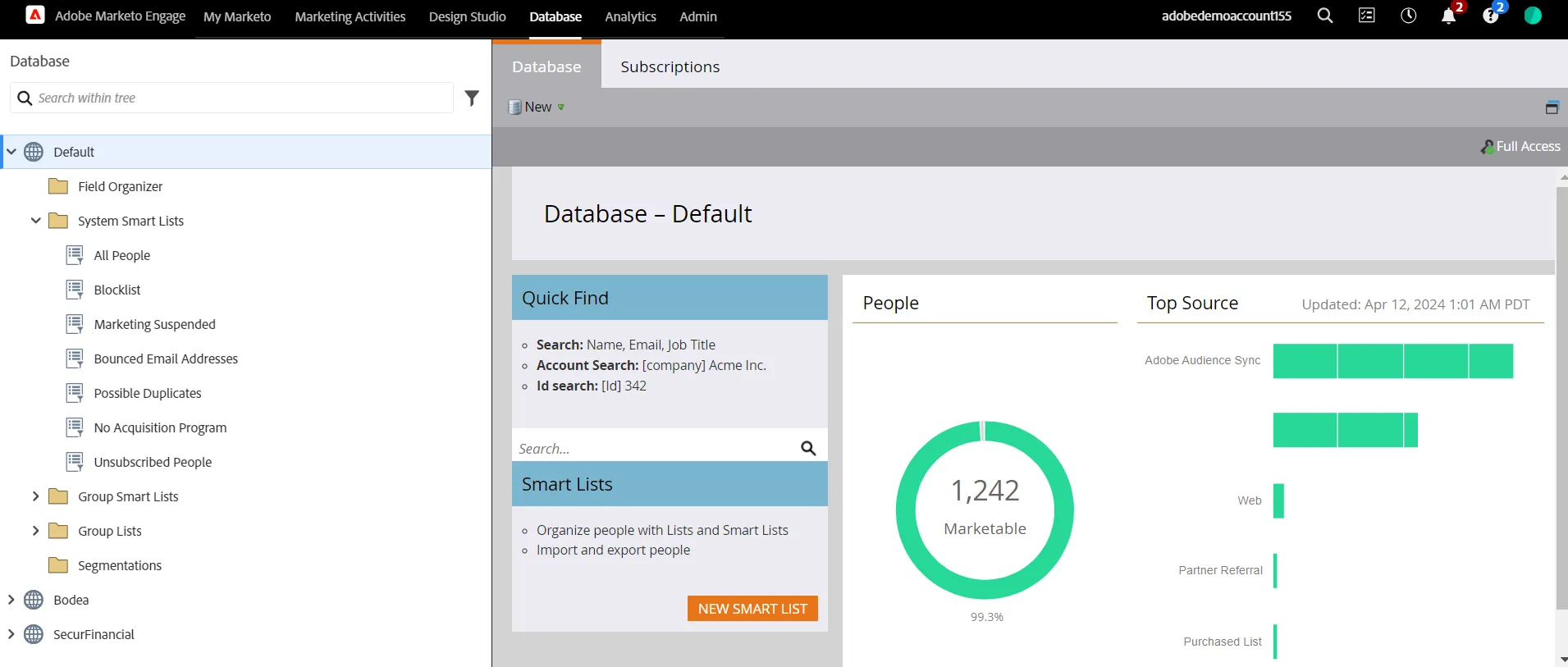Viewport: 1568px width, 667px height.
Task: Open the notifications bell
Action: (1449, 16)
